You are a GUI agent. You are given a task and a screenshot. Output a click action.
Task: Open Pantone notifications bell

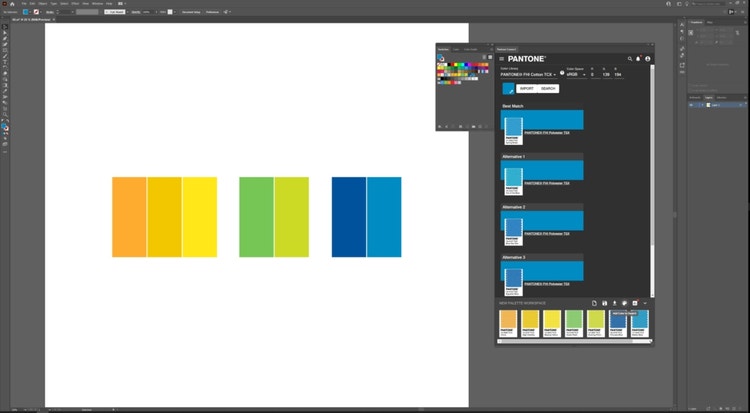coord(638,59)
